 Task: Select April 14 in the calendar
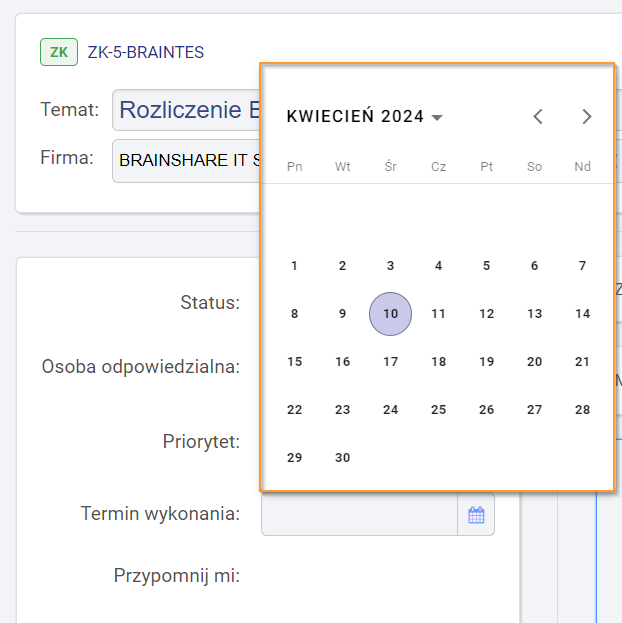point(582,313)
